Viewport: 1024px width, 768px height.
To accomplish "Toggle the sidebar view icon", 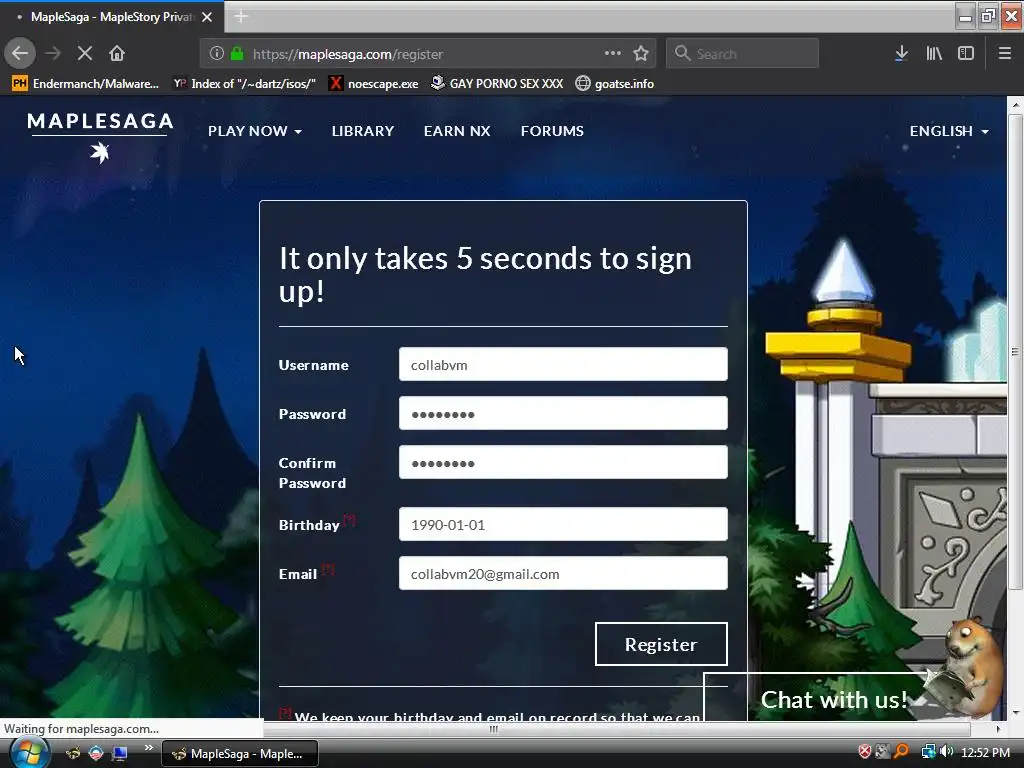I will [x=966, y=54].
